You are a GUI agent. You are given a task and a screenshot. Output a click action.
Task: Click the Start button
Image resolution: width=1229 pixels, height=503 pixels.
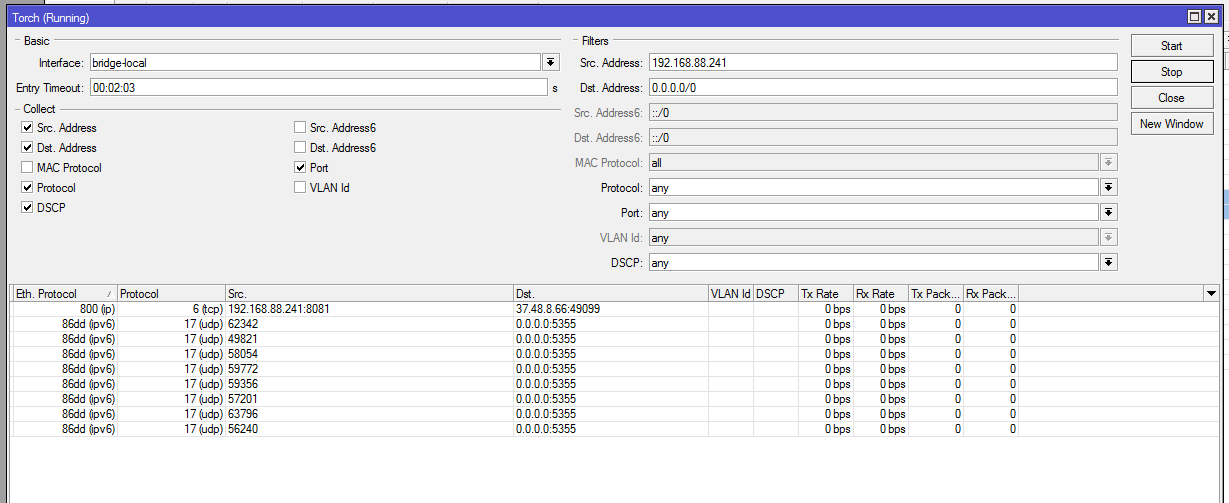[x=1171, y=46]
